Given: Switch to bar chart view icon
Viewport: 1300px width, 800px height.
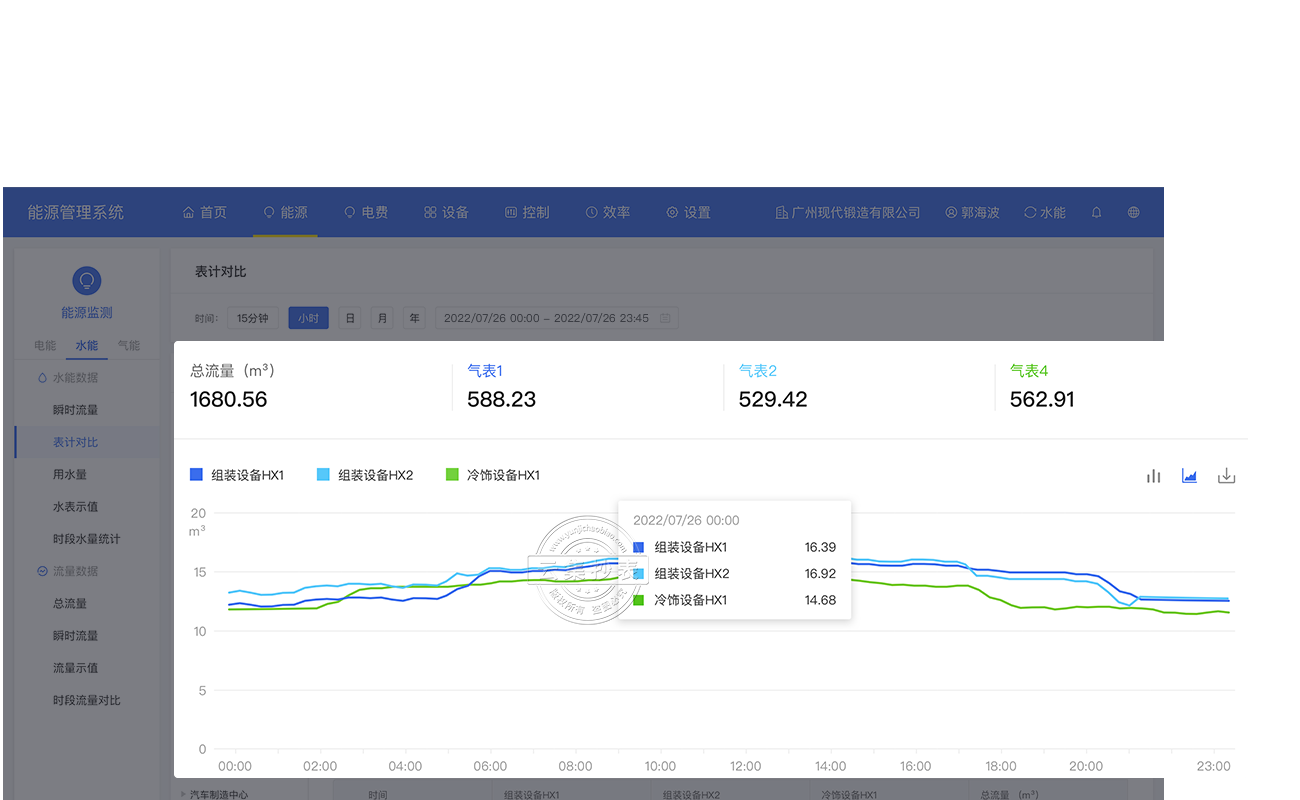Looking at the screenshot, I should pos(1153,476).
